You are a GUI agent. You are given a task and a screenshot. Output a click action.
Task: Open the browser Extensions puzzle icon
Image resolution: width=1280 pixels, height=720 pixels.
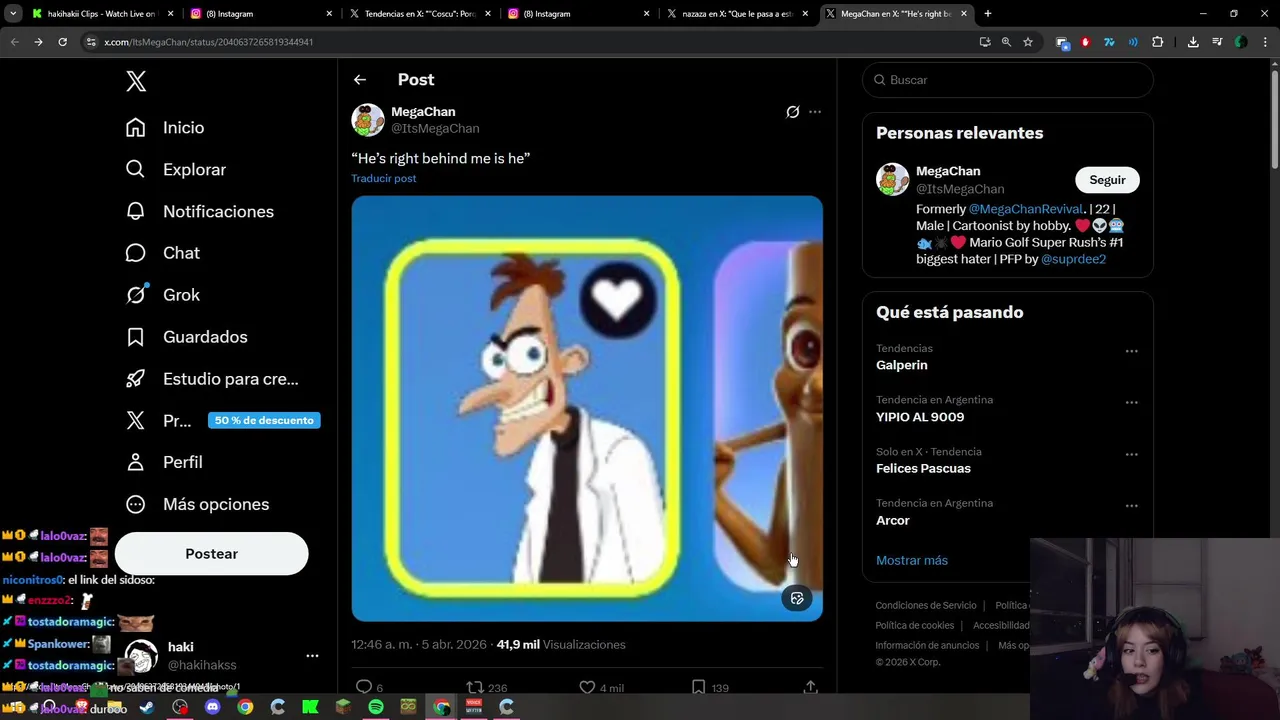(1158, 42)
